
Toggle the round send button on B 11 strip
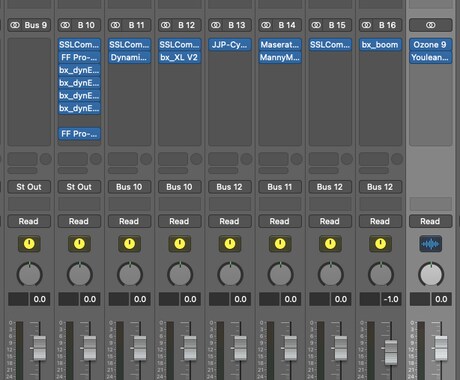click(x=146, y=159)
